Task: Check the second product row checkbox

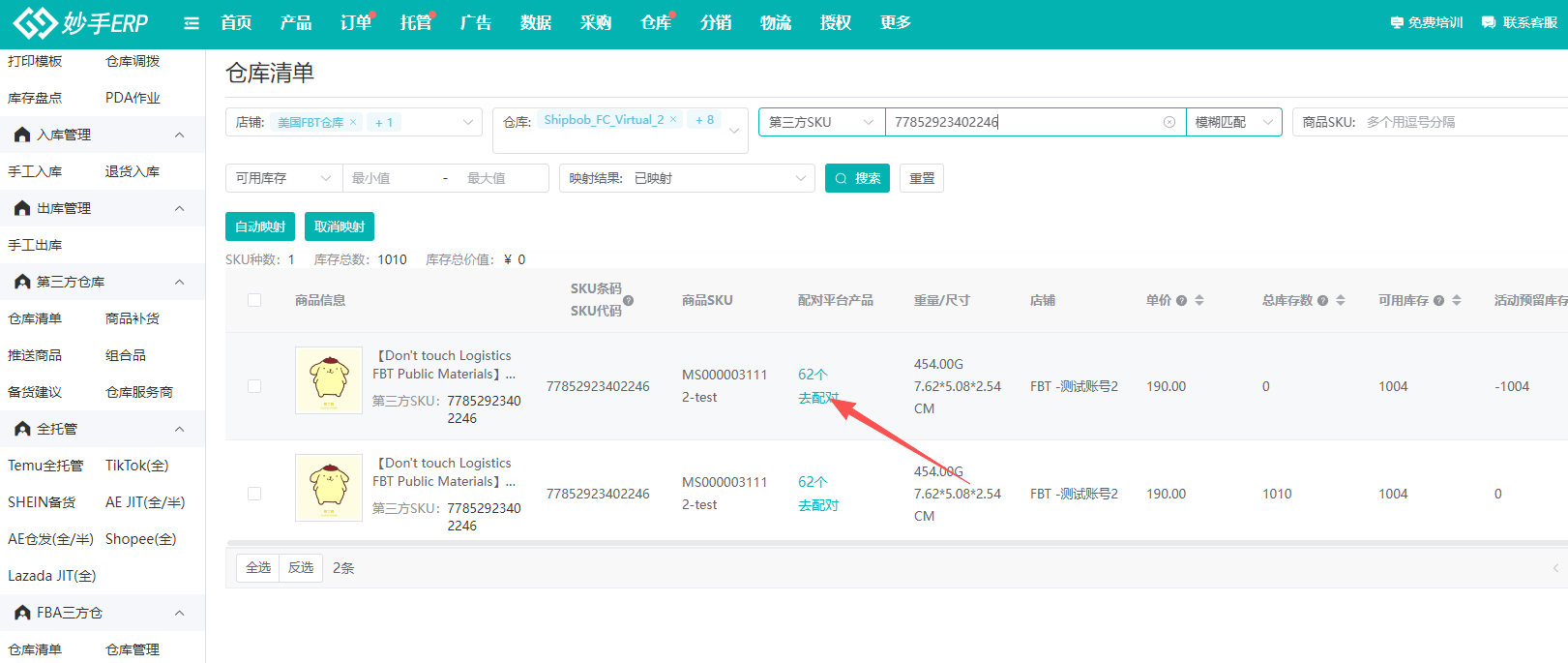Action: click(254, 494)
